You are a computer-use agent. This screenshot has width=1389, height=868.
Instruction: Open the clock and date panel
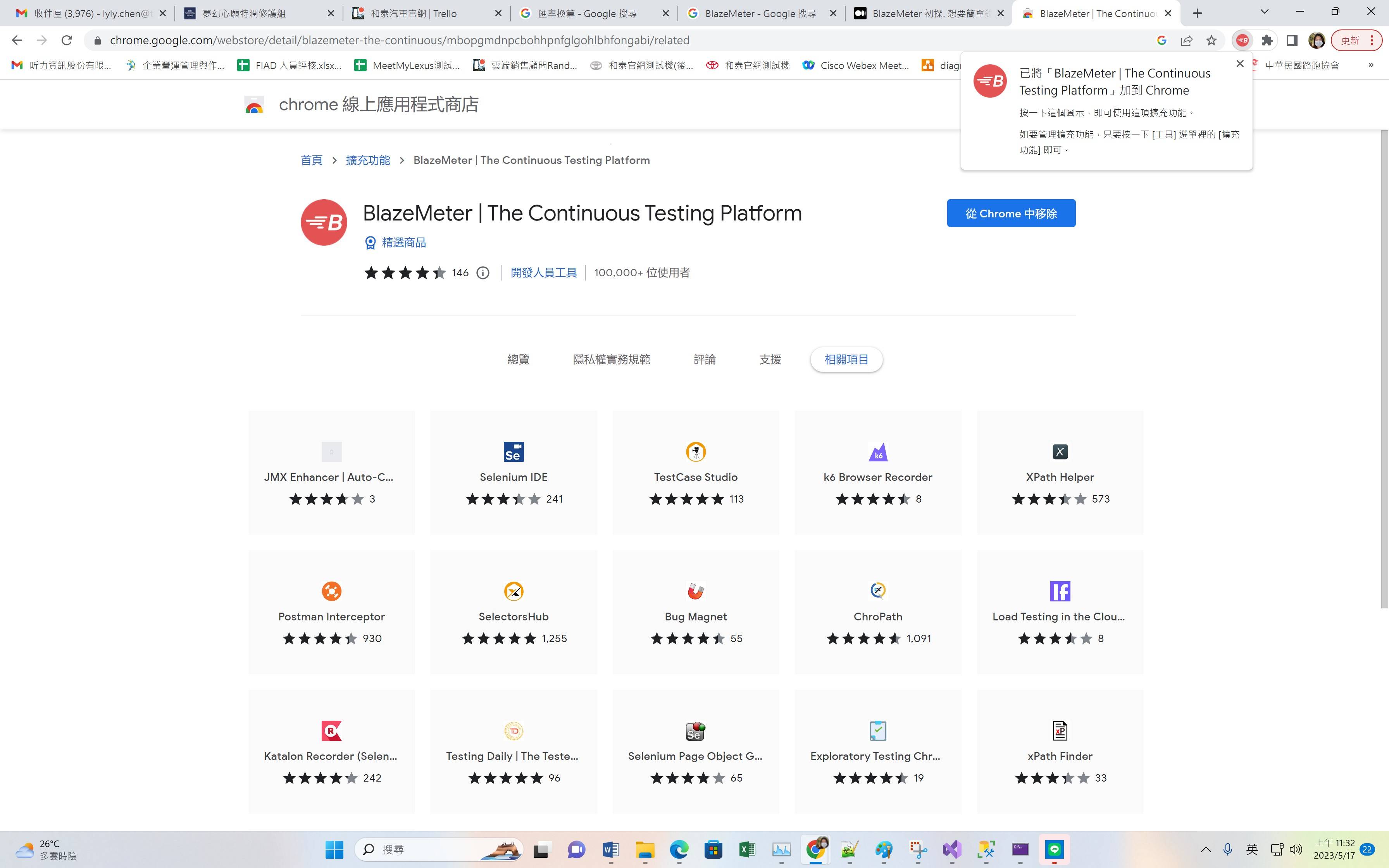[x=1334, y=850]
